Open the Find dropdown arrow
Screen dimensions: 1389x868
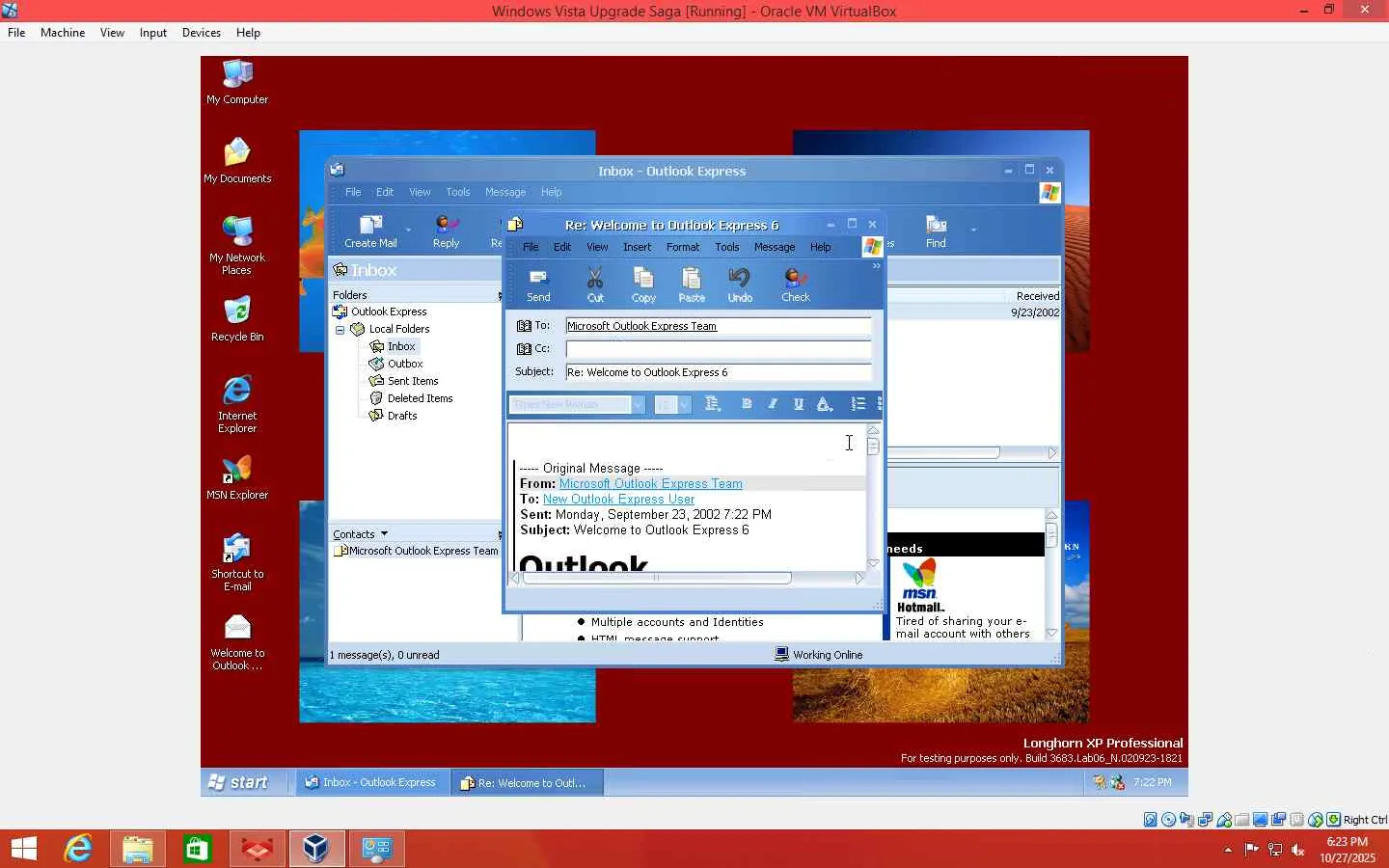973,230
